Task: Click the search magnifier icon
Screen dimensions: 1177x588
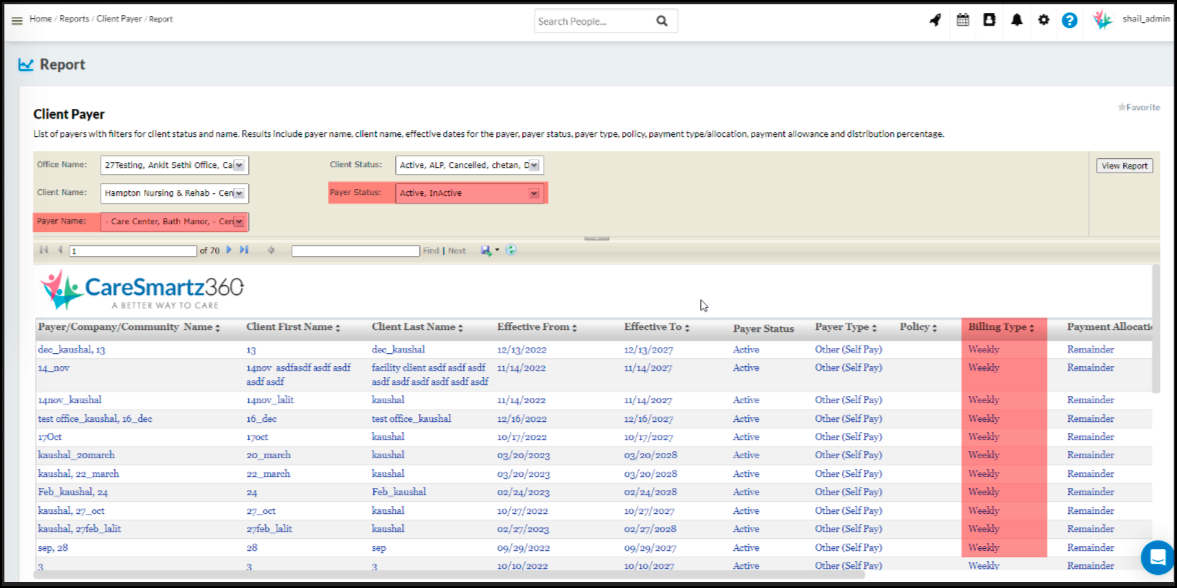Action: [x=662, y=21]
